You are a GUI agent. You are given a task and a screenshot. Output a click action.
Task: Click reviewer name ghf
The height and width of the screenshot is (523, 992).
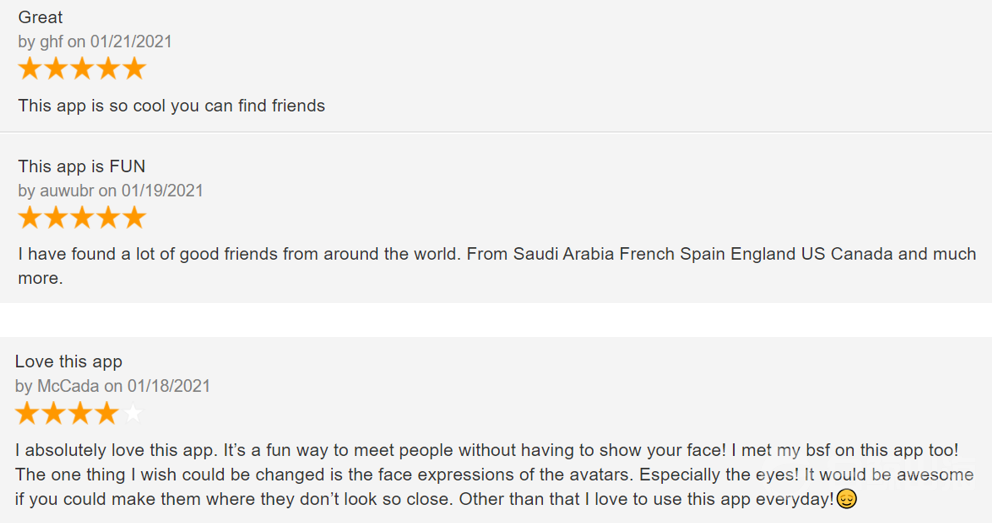[51, 42]
